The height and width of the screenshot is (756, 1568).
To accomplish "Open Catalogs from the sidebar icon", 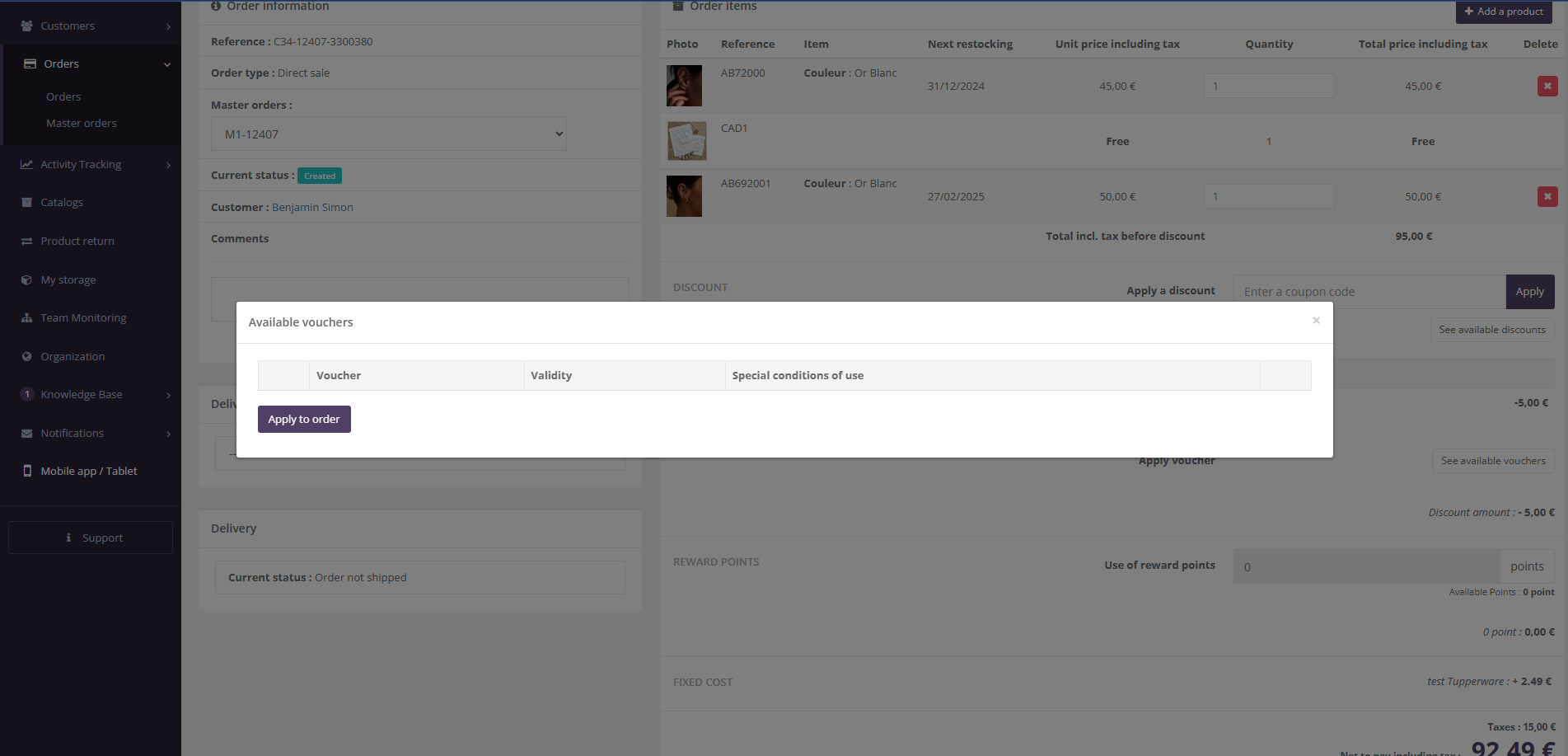I will [x=26, y=202].
